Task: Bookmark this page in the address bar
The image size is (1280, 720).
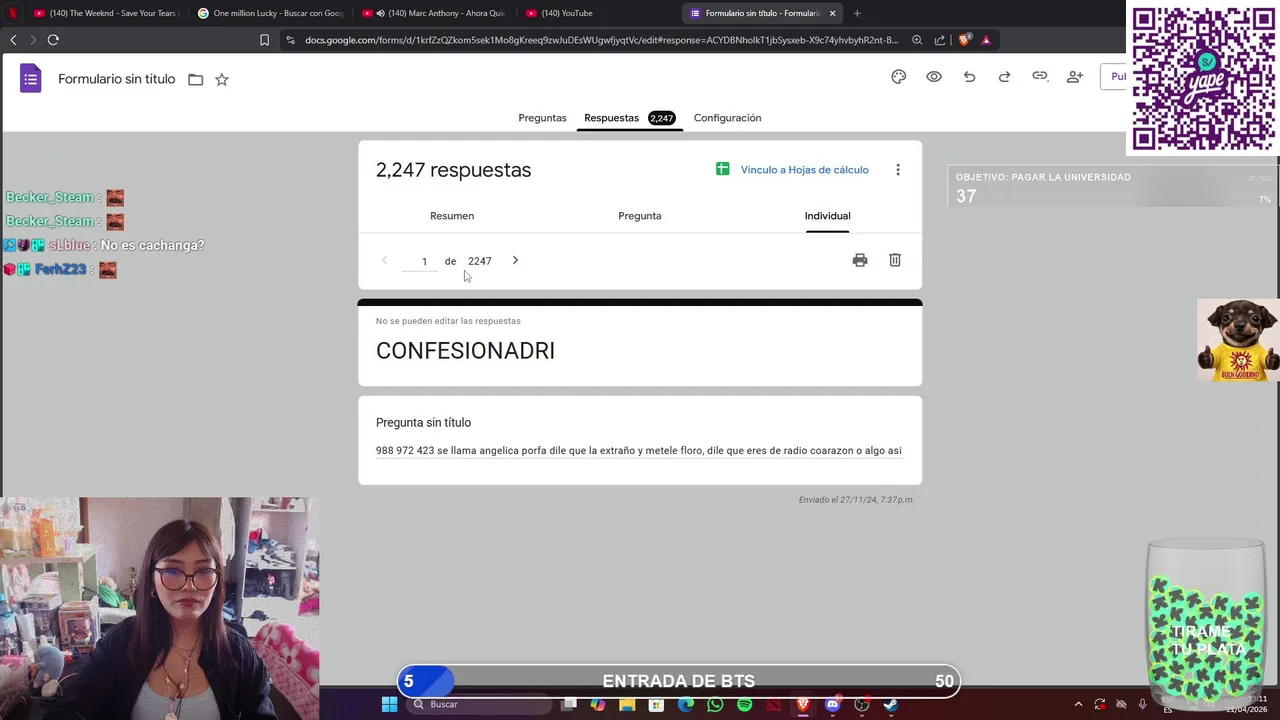Action: pos(264,40)
